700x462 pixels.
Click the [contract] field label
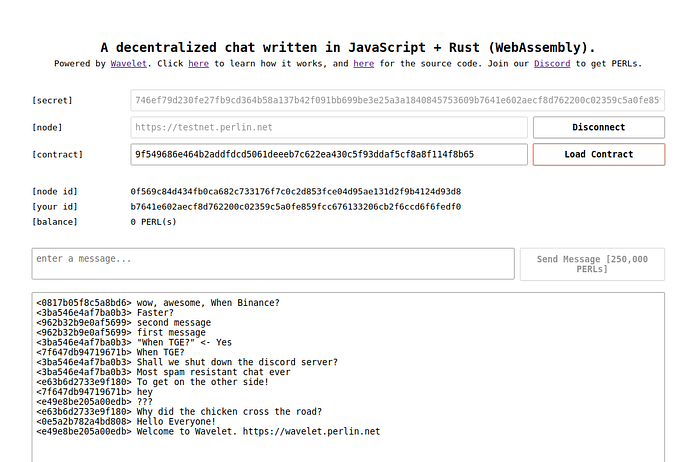tap(57, 155)
